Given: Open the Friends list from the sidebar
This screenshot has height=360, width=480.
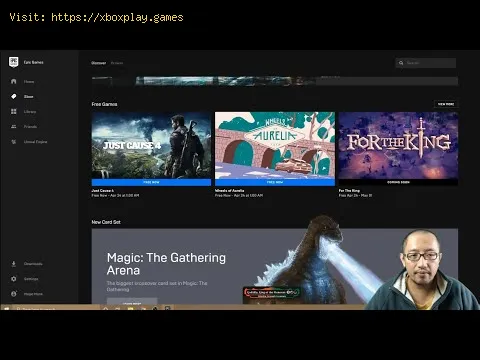Looking at the screenshot, I should (30, 127).
